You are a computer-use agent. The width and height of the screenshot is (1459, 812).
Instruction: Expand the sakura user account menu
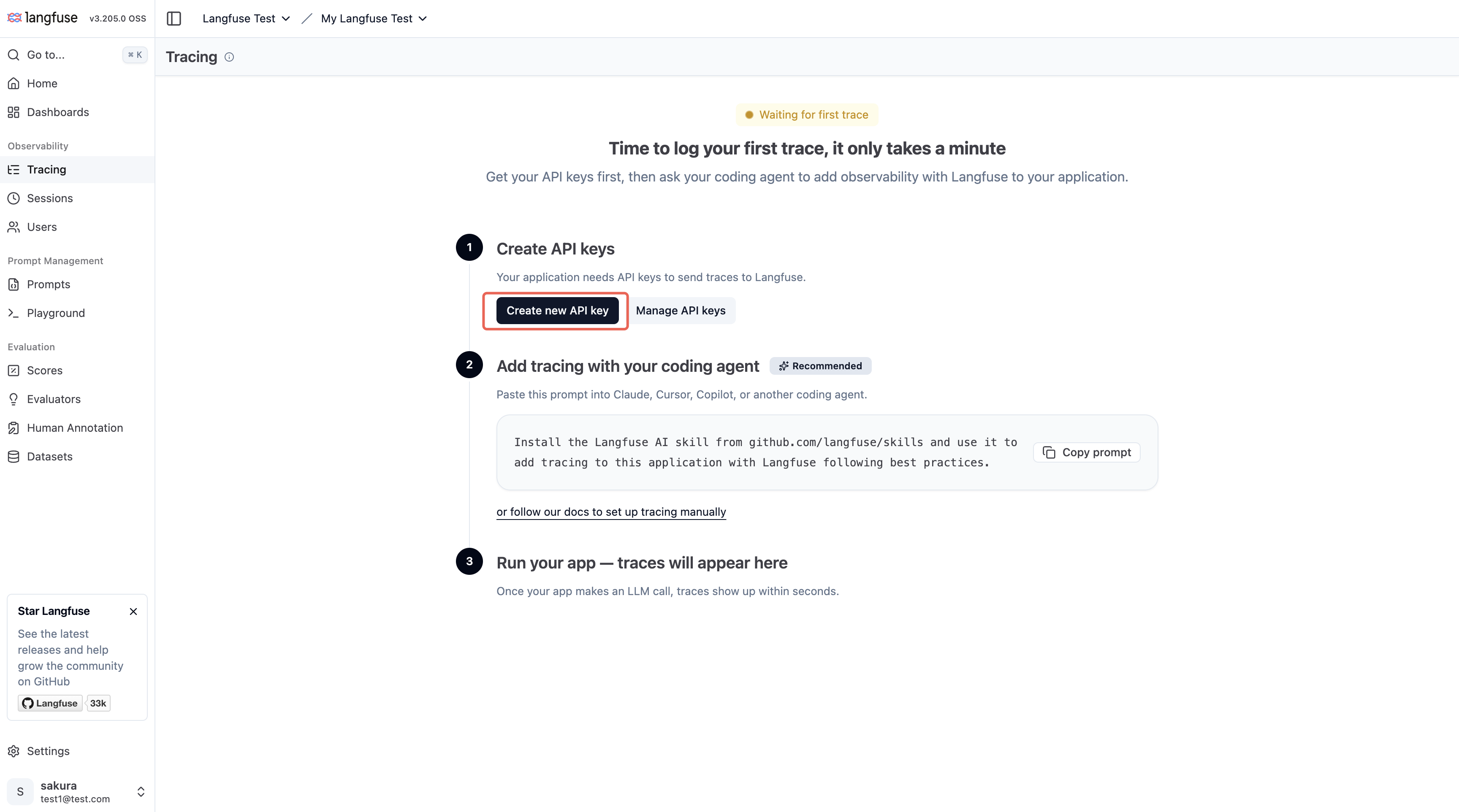(77, 792)
